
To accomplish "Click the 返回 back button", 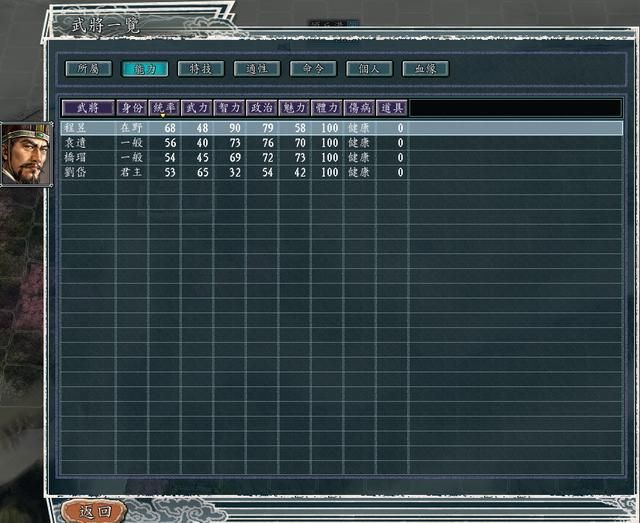I will pyautogui.click(x=94, y=512).
